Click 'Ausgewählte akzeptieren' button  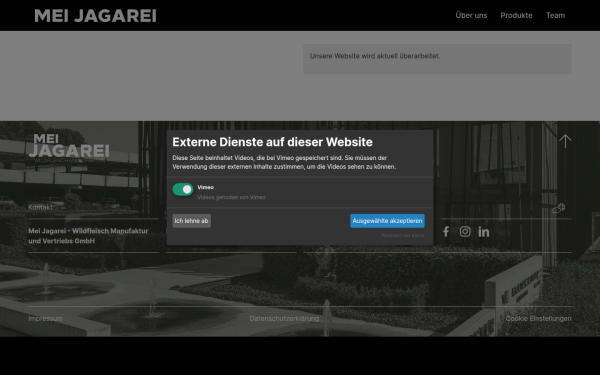[387, 221]
